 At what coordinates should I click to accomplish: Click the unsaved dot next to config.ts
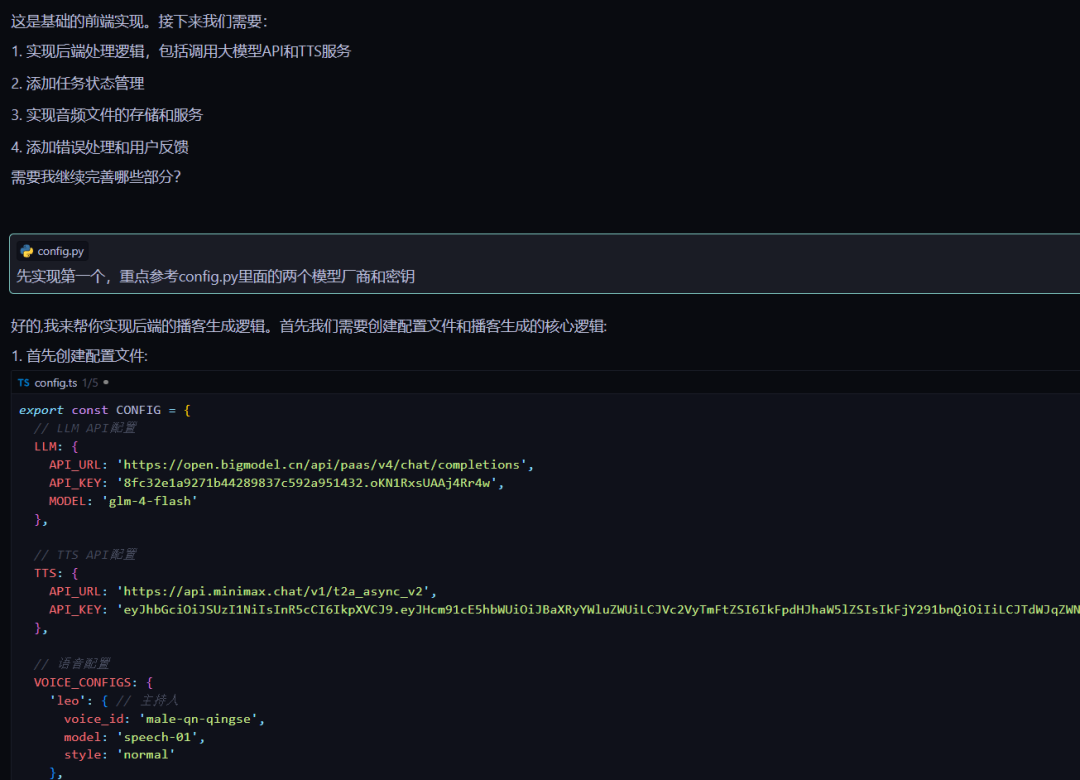(x=106, y=383)
